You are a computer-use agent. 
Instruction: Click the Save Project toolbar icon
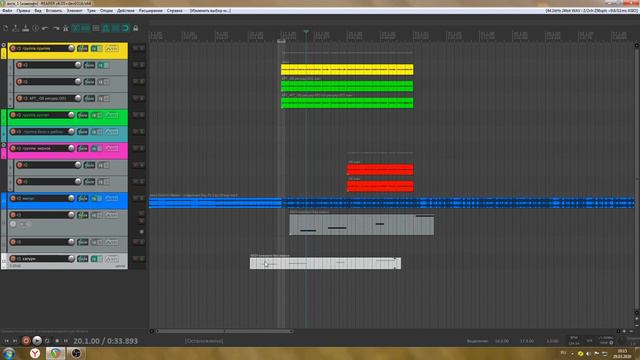coord(26,28)
